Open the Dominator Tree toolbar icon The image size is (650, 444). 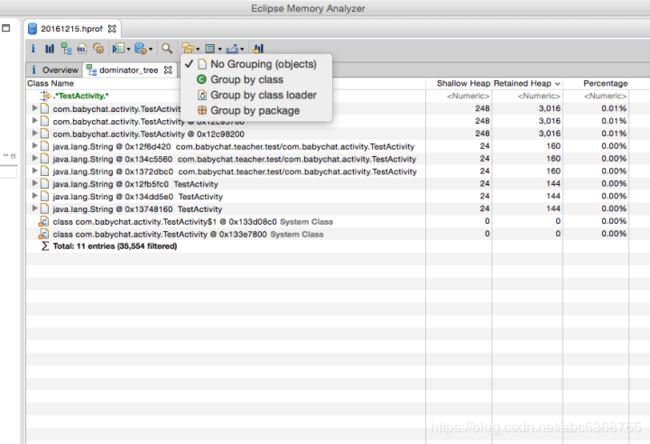click(66, 49)
